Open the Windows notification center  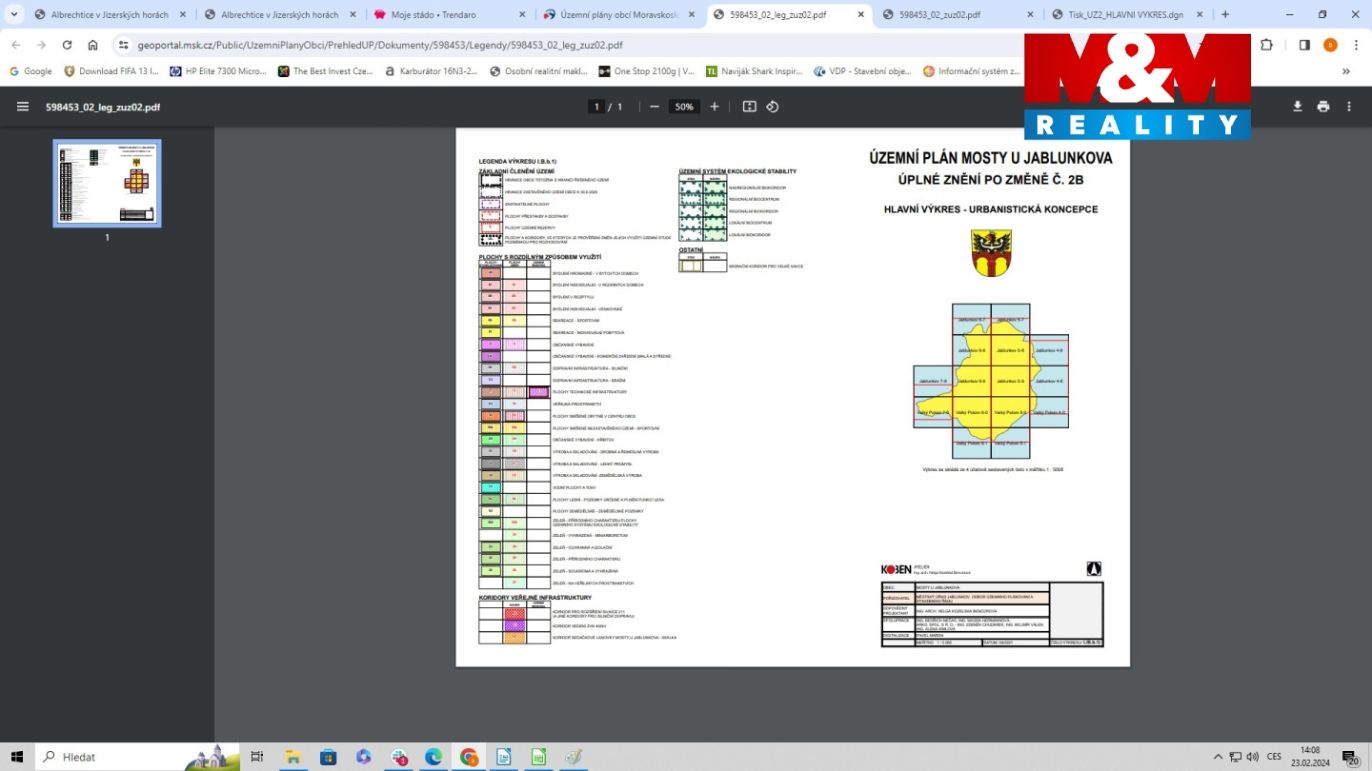1351,757
